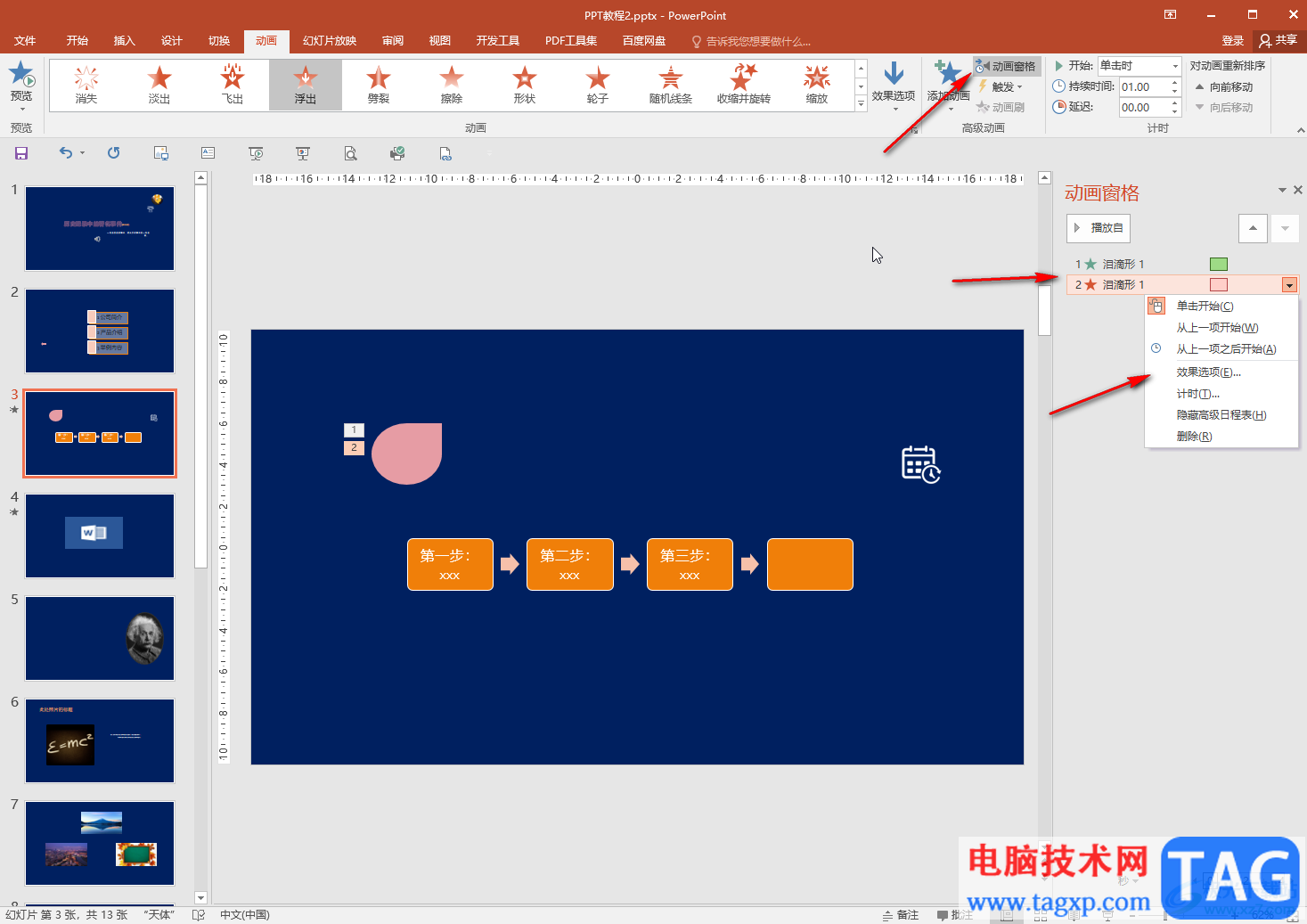Click the print preview magnifier icon in quick toolbar
This screenshot has height=924, width=1307.
pos(351,153)
